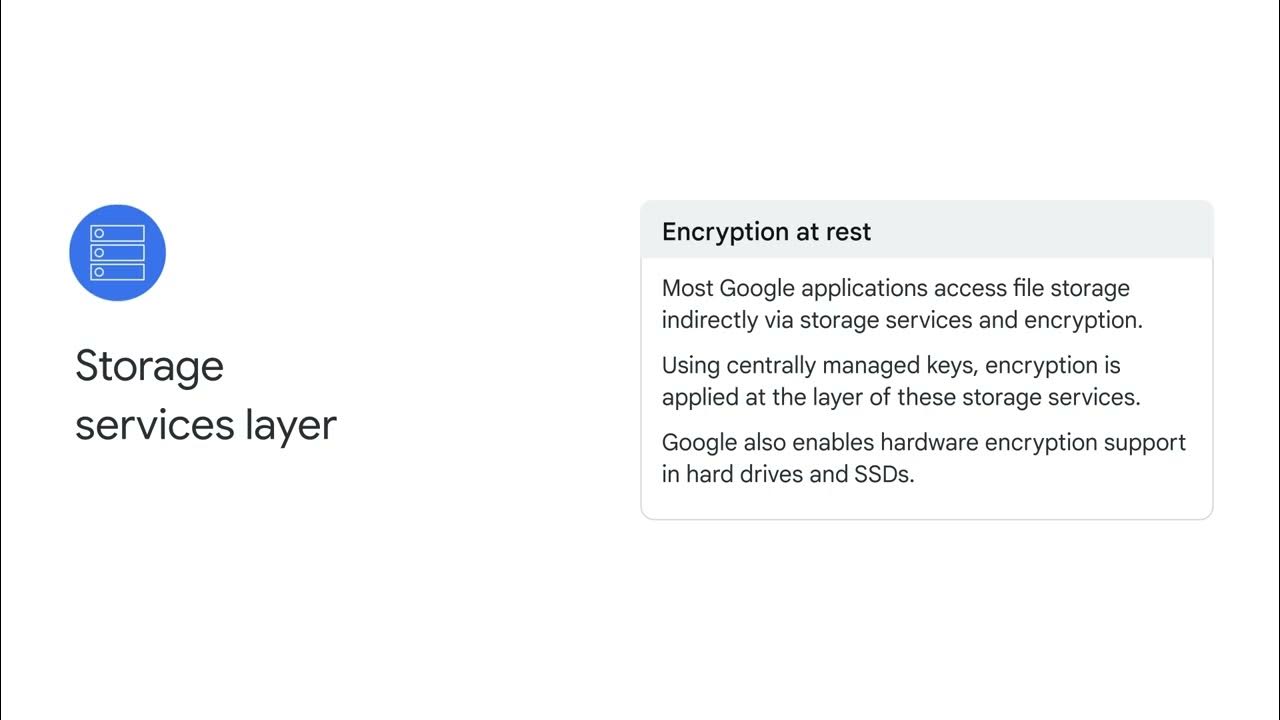
Task: Click the paragraph starting "Most Google applications"
Action: pos(902,304)
